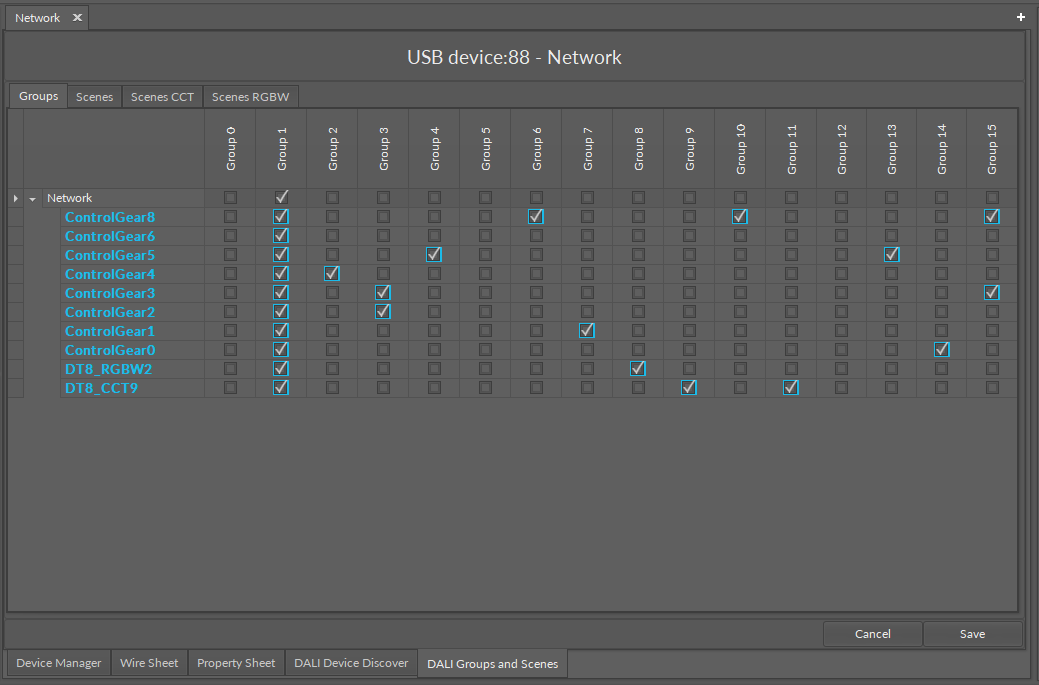The height and width of the screenshot is (685, 1039).
Task: Select DALI Groups and Scenes view
Action: click(x=492, y=664)
